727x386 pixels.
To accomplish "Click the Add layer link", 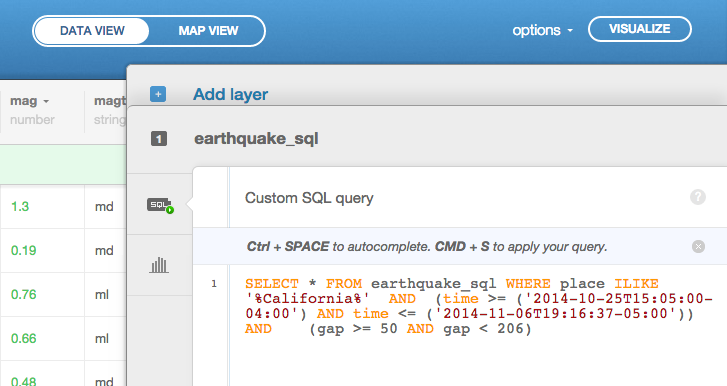I will (230, 94).
